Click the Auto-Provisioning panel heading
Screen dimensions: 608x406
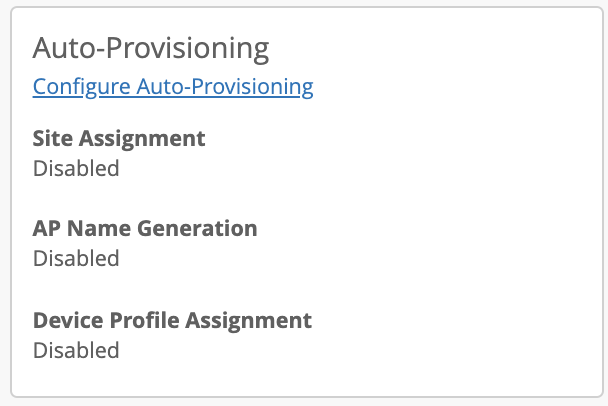click(x=151, y=48)
